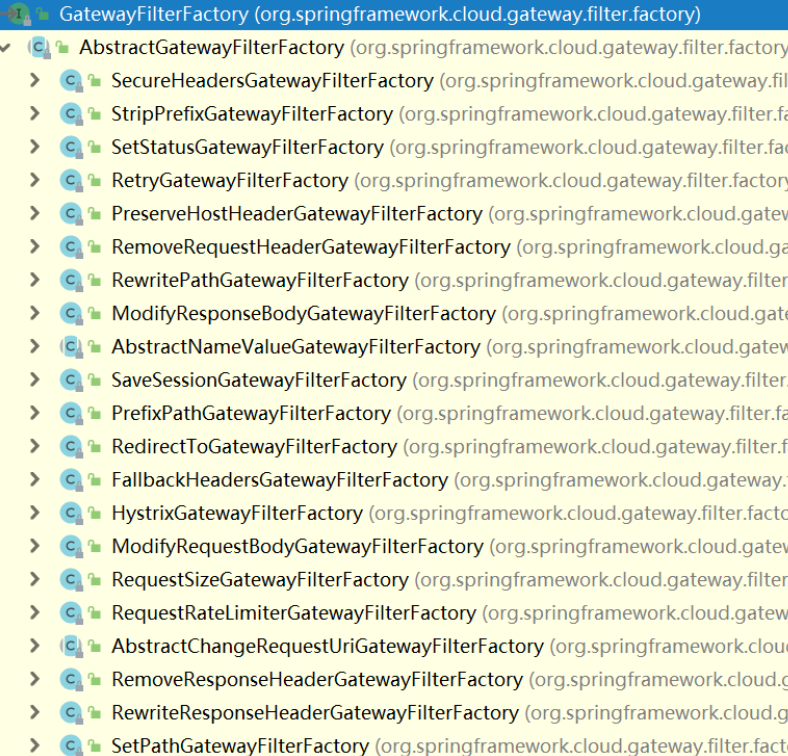
Task: Click class icon beside RetryGatewayFilterFactory
Action: [71, 180]
